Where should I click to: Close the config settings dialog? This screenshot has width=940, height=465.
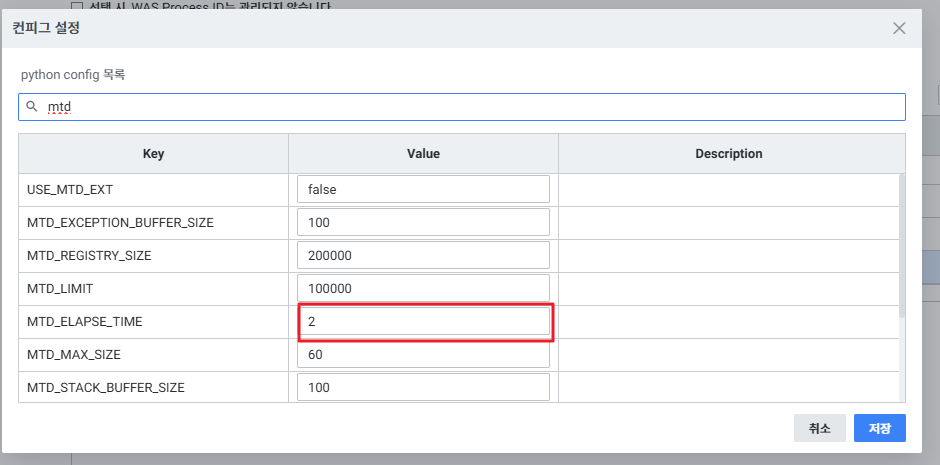898,28
